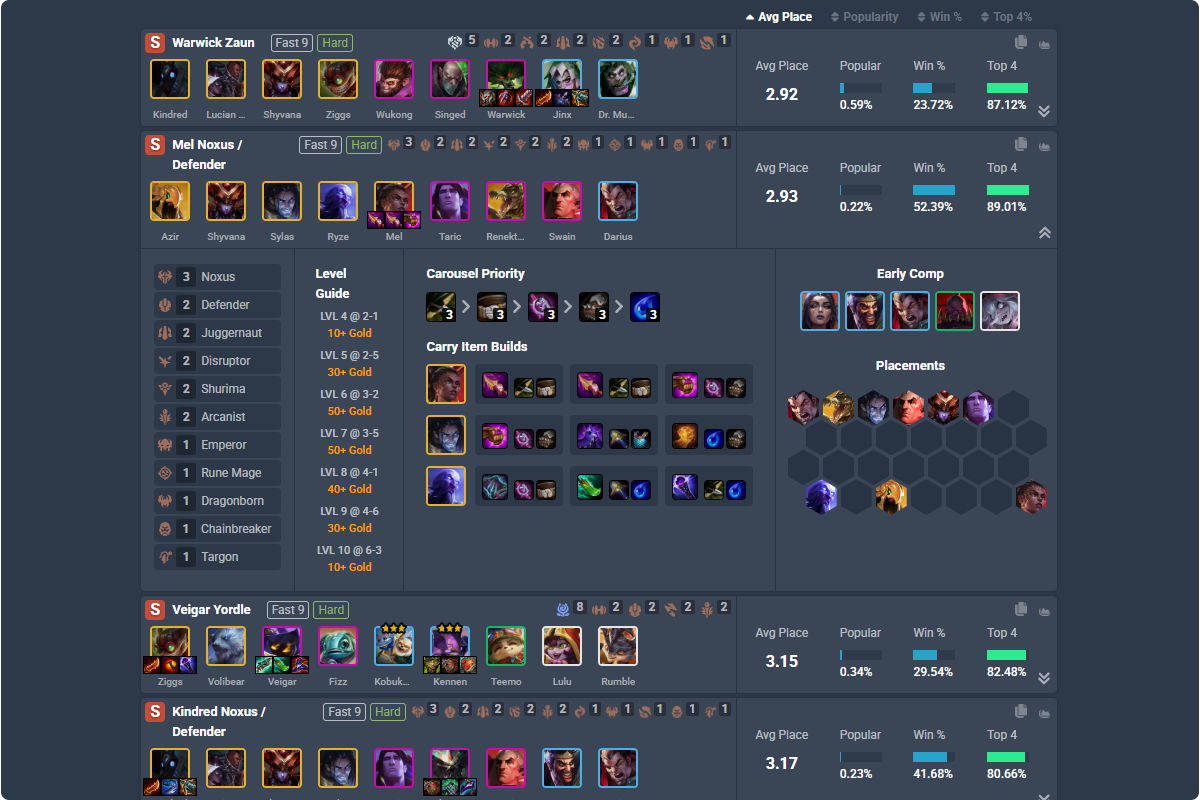Expand the Veigar Yordle comp details

pyautogui.click(x=1044, y=678)
